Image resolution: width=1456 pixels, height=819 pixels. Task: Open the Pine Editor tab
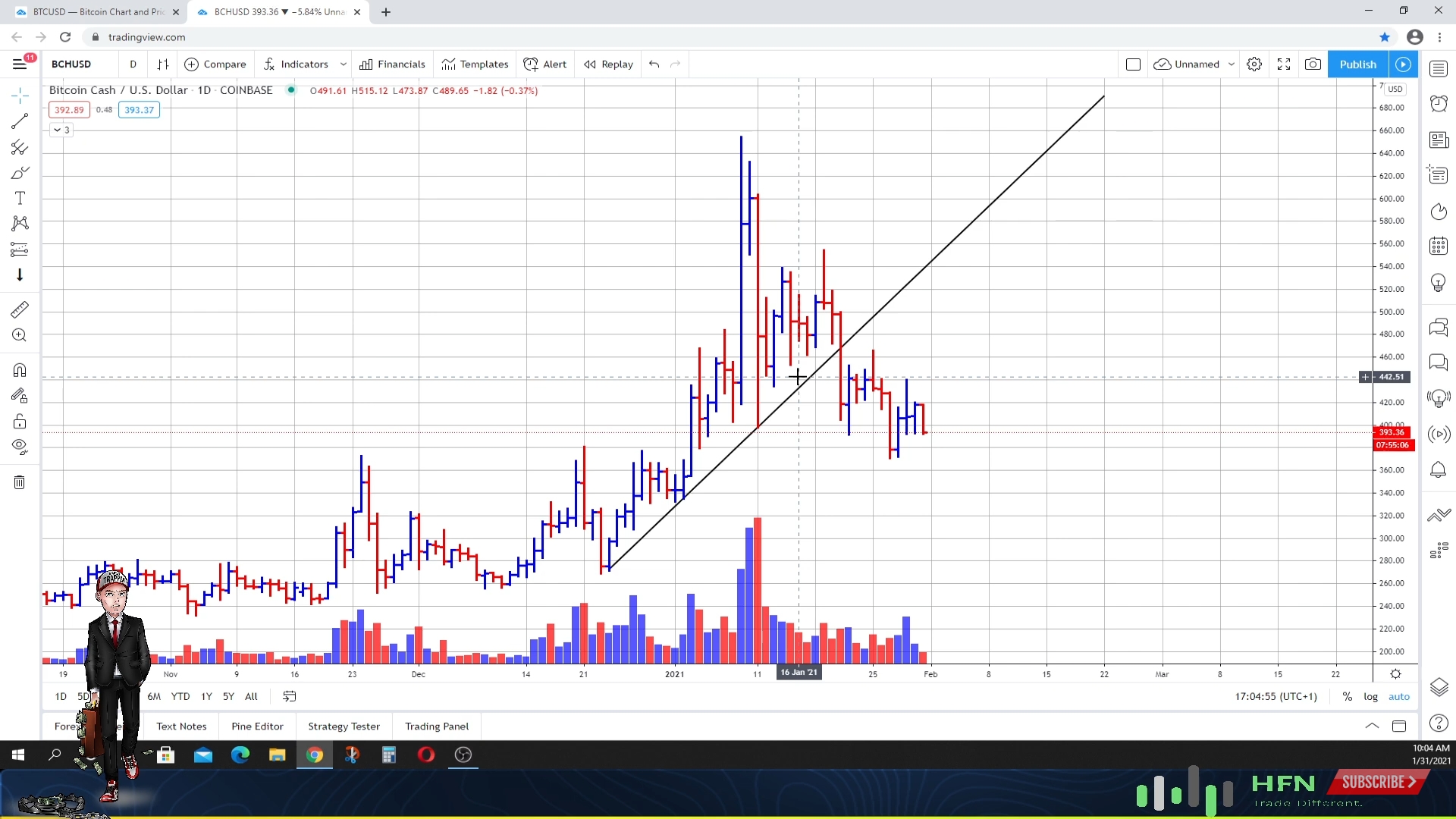[x=258, y=726]
